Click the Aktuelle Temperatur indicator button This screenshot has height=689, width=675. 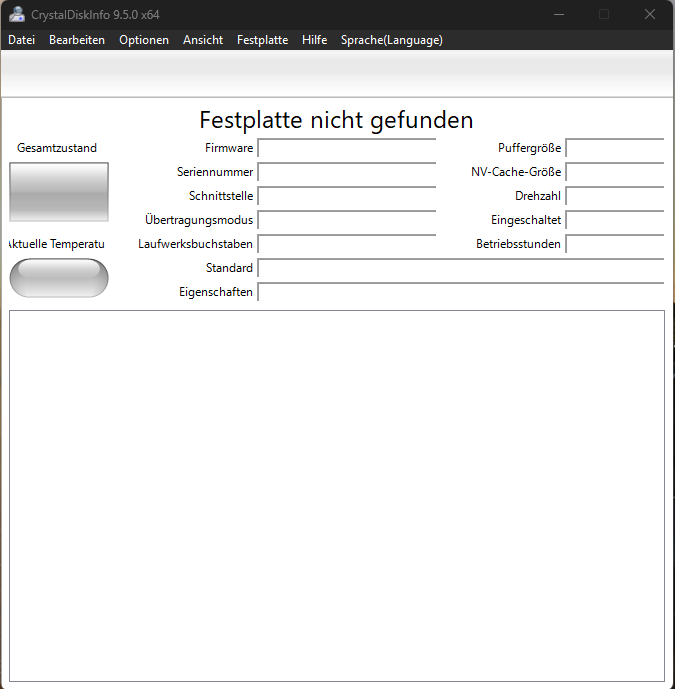[59, 278]
